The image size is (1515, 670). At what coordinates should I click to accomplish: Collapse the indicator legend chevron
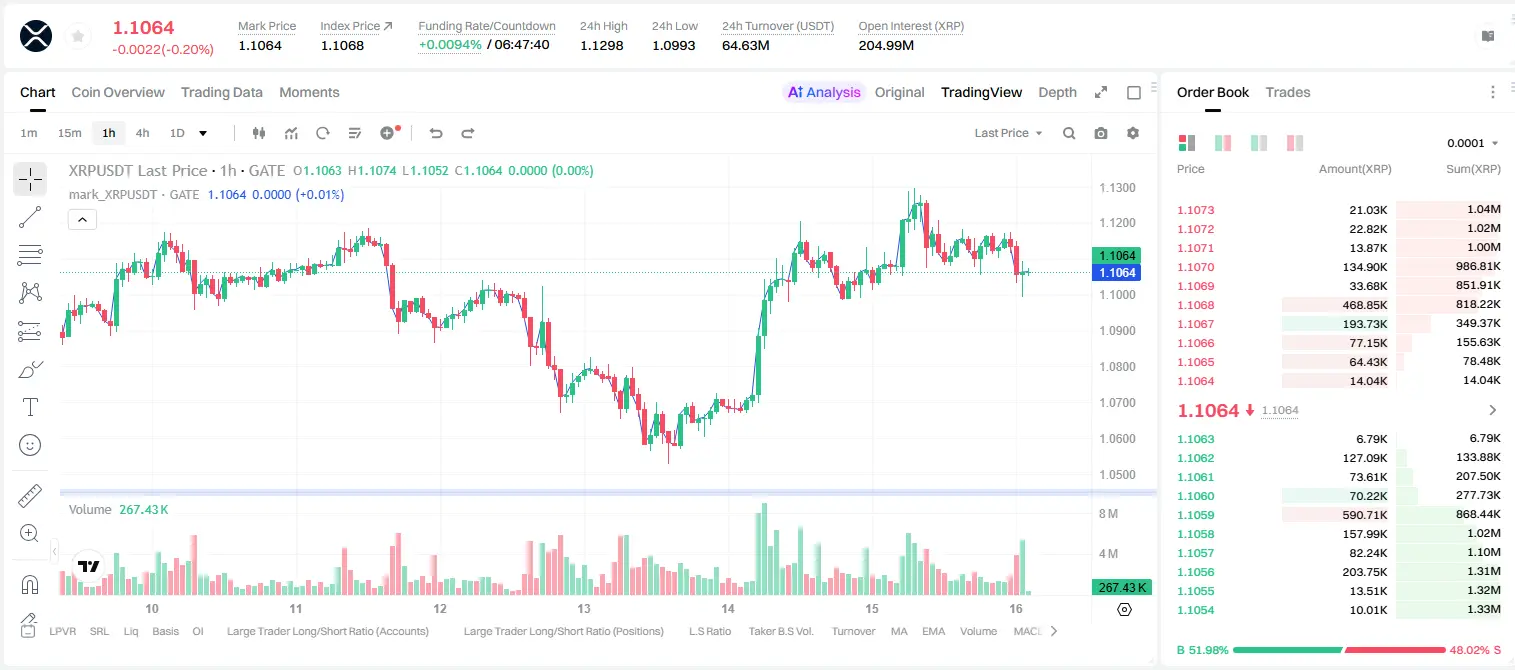82,219
